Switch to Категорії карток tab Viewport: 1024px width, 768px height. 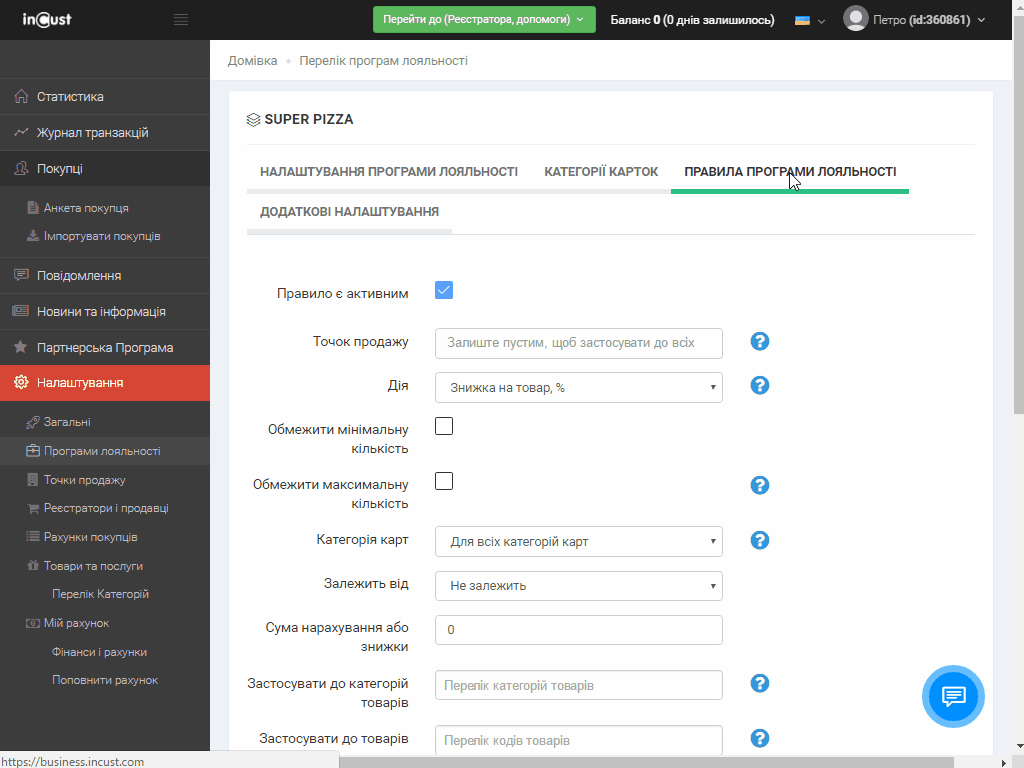point(601,172)
